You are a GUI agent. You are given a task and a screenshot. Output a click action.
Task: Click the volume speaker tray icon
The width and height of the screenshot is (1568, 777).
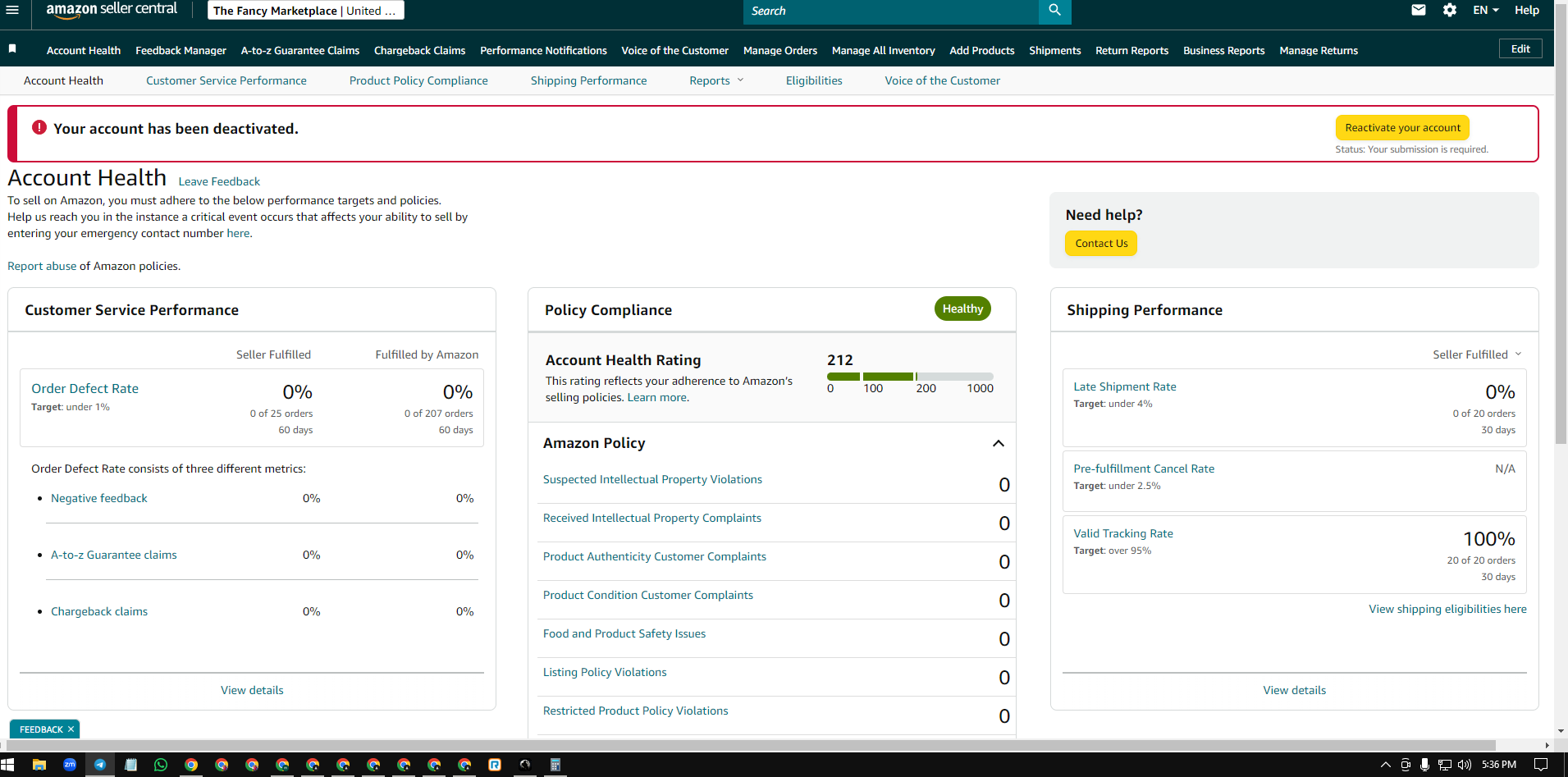1465,765
